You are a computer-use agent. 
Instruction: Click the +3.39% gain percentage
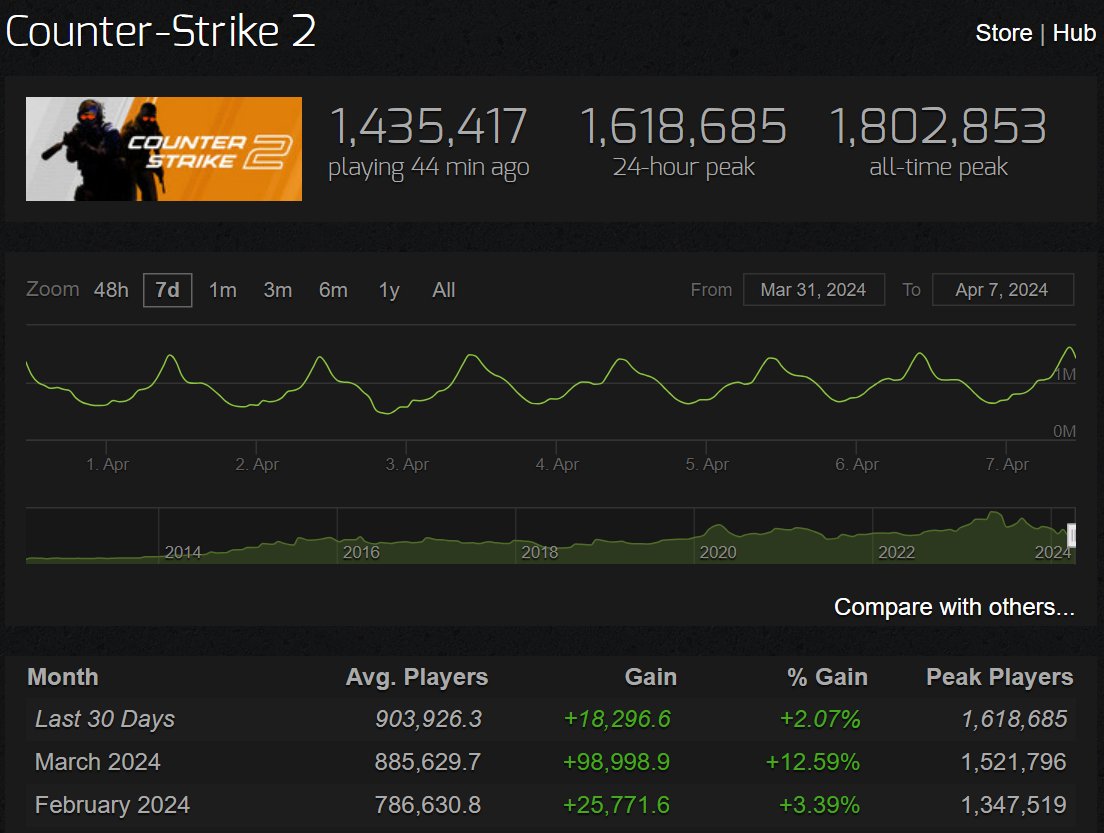(x=820, y=805)
